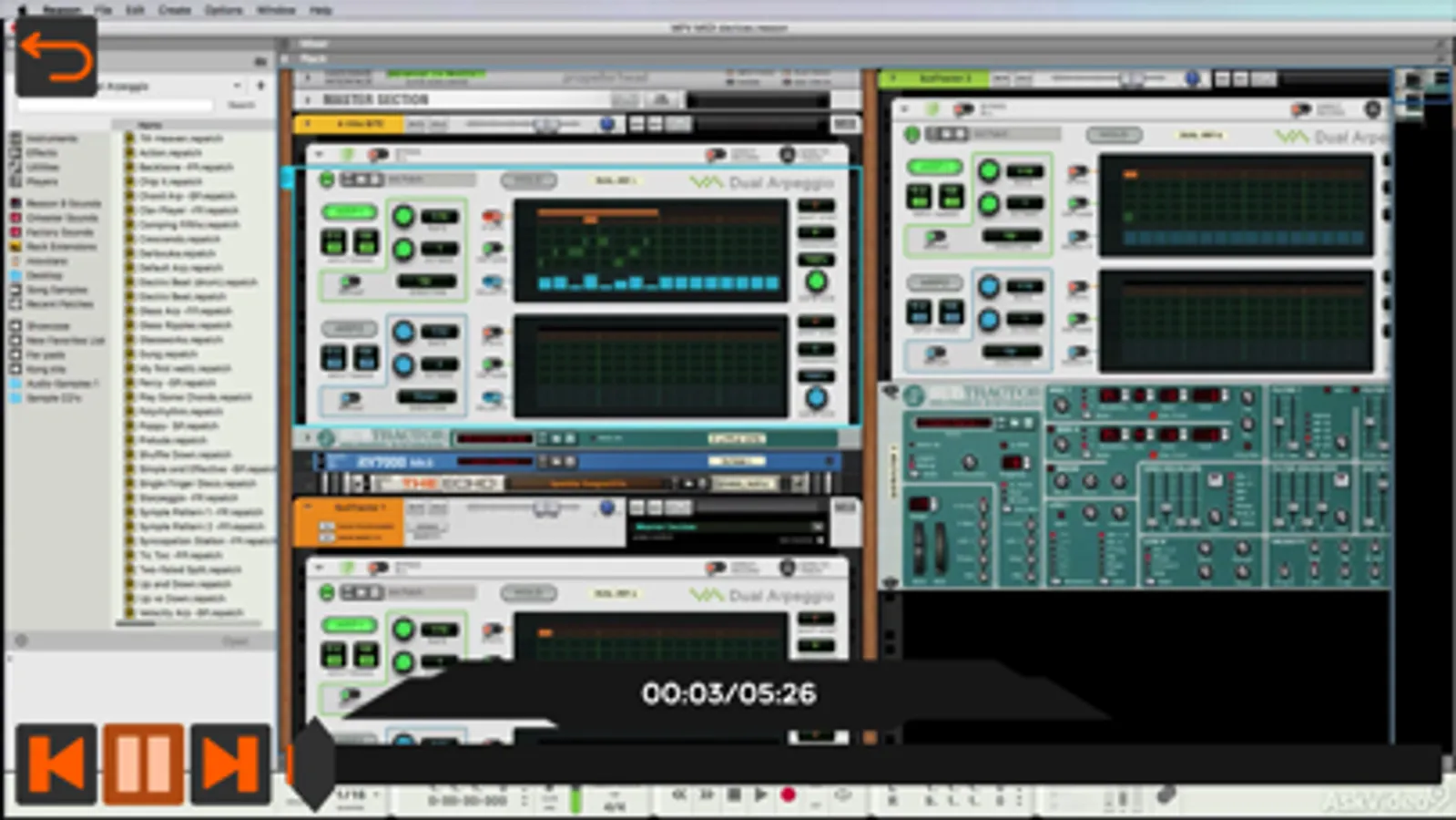Expand the Master Section device

tap(308, 99)
